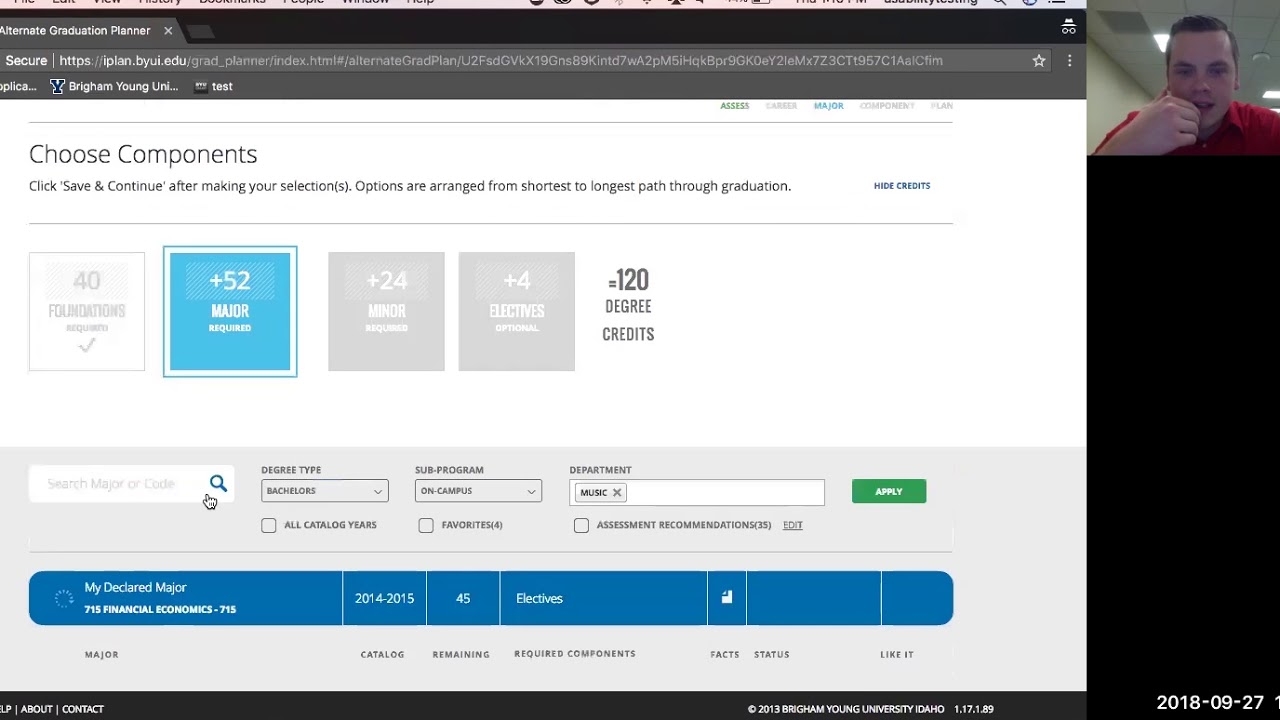Click the 40 Foundations completed tile
This screenshot has width=1280, height=720.
coord(87,310)
